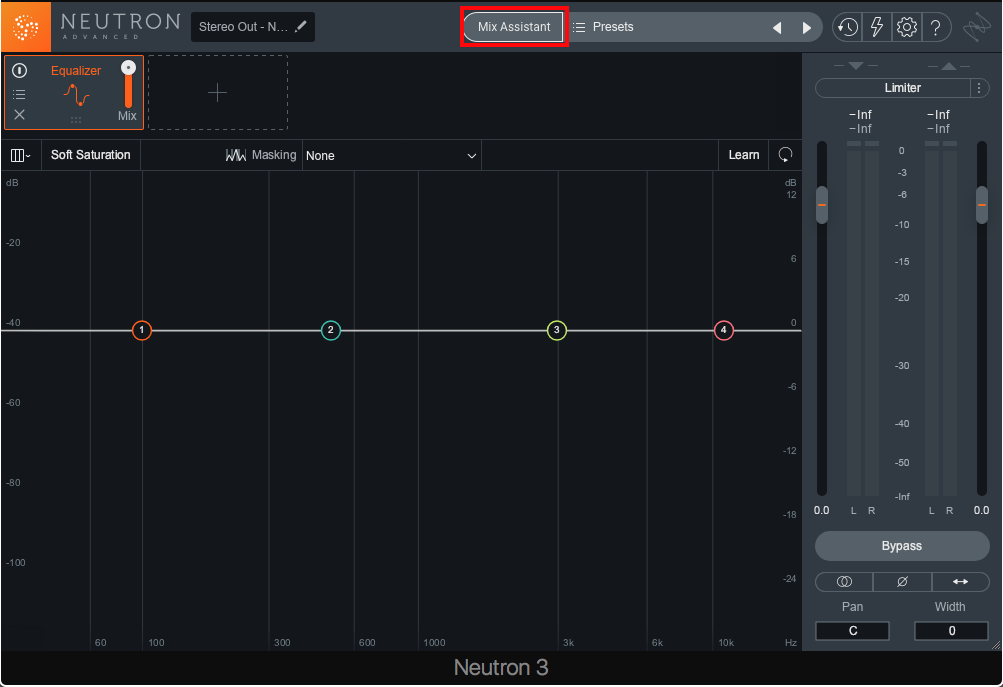This screenshot has height=687, width=1003.
Task: Open the Masking source dropdown showing None
Action: coord(391,155)
